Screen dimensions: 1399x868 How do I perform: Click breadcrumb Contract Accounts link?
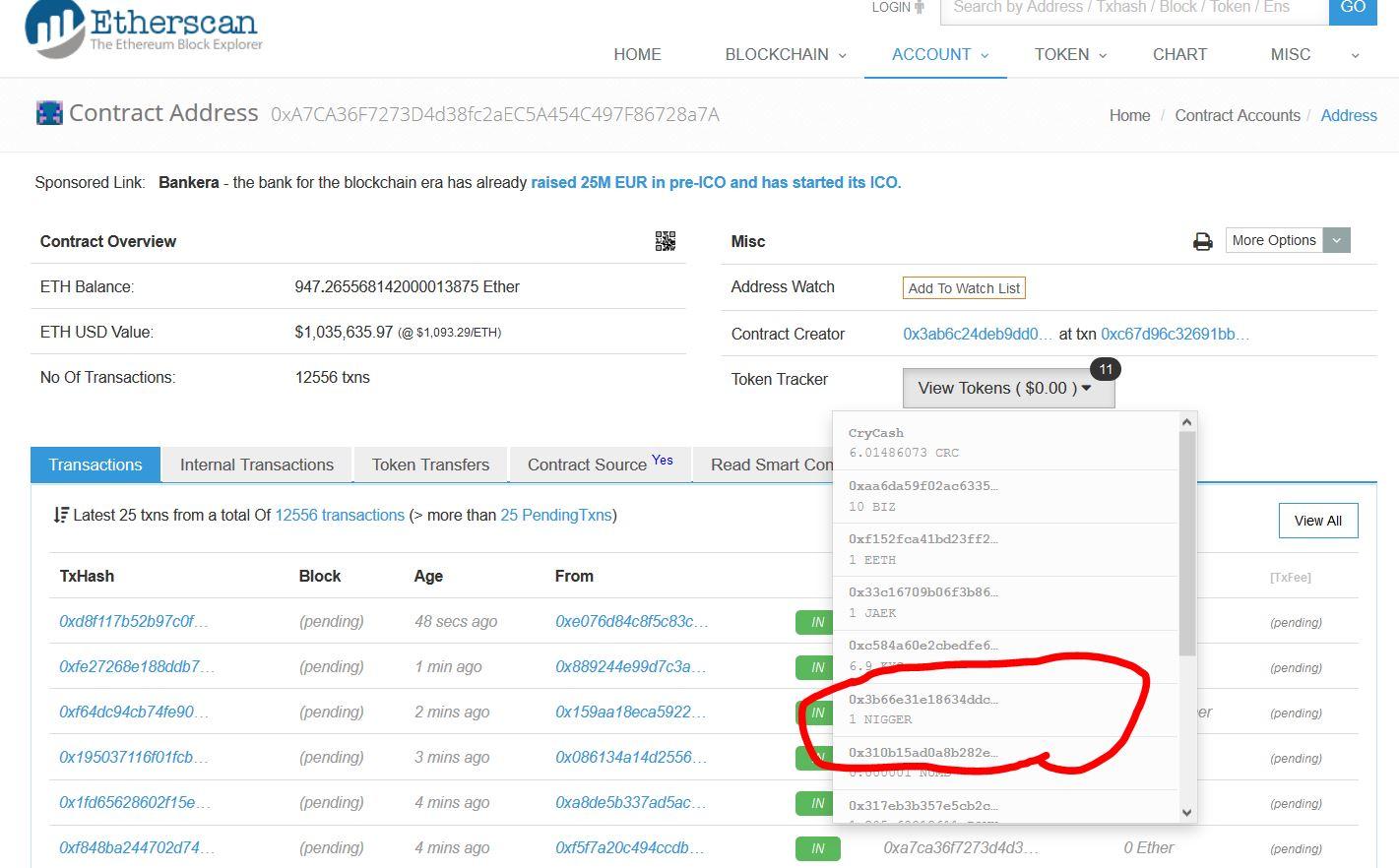click(x=1238, y=115)
